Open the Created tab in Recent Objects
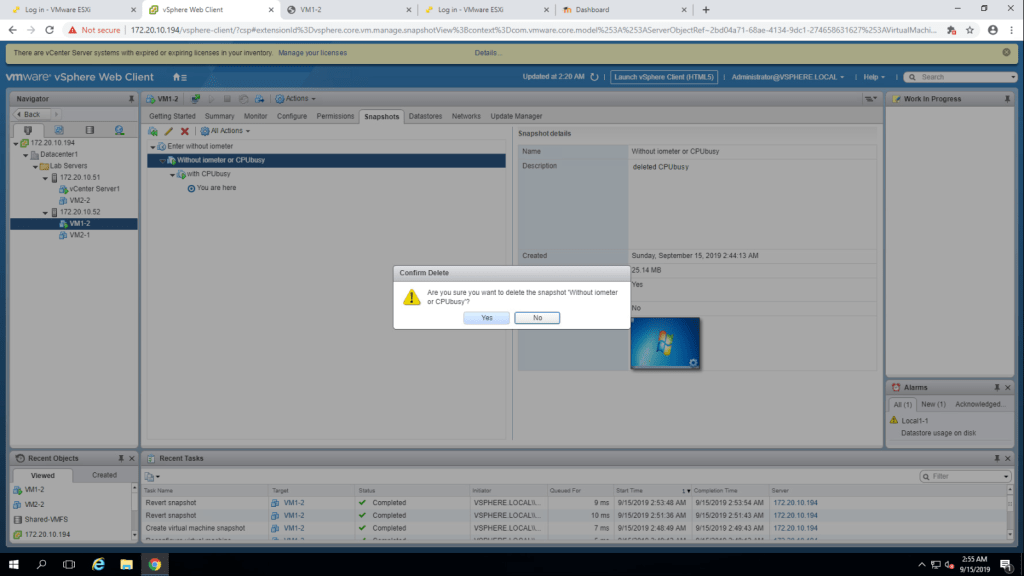 [104, 475]
